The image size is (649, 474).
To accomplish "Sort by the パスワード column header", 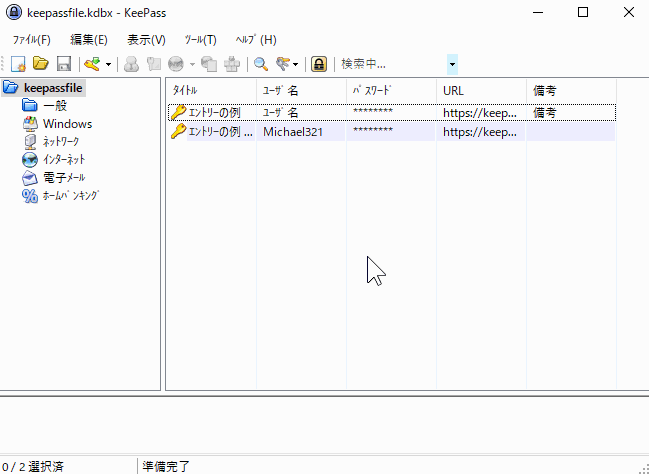I will point(392,90).
